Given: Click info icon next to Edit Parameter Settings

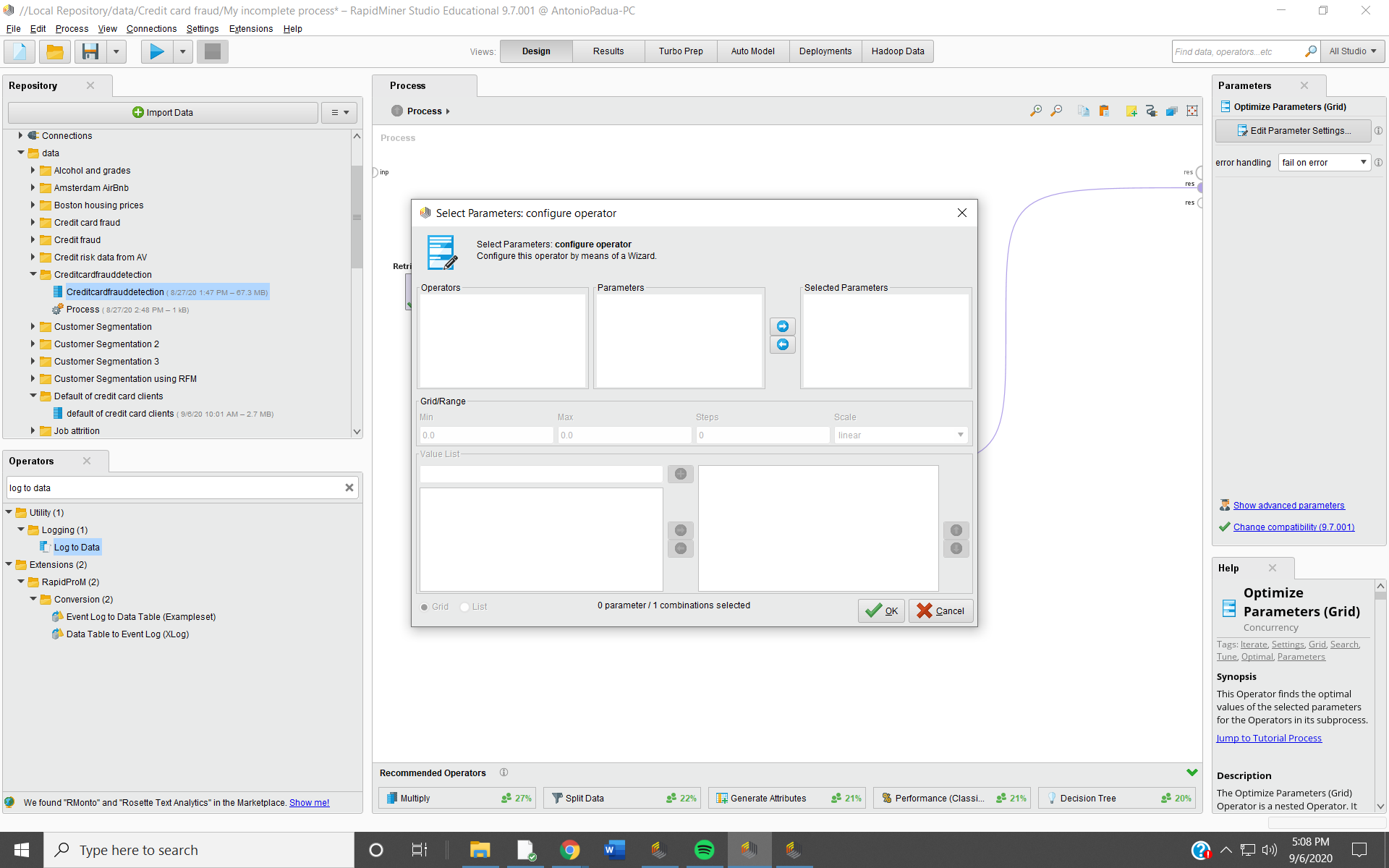Looking at the screenshot, I should 1378,131.
